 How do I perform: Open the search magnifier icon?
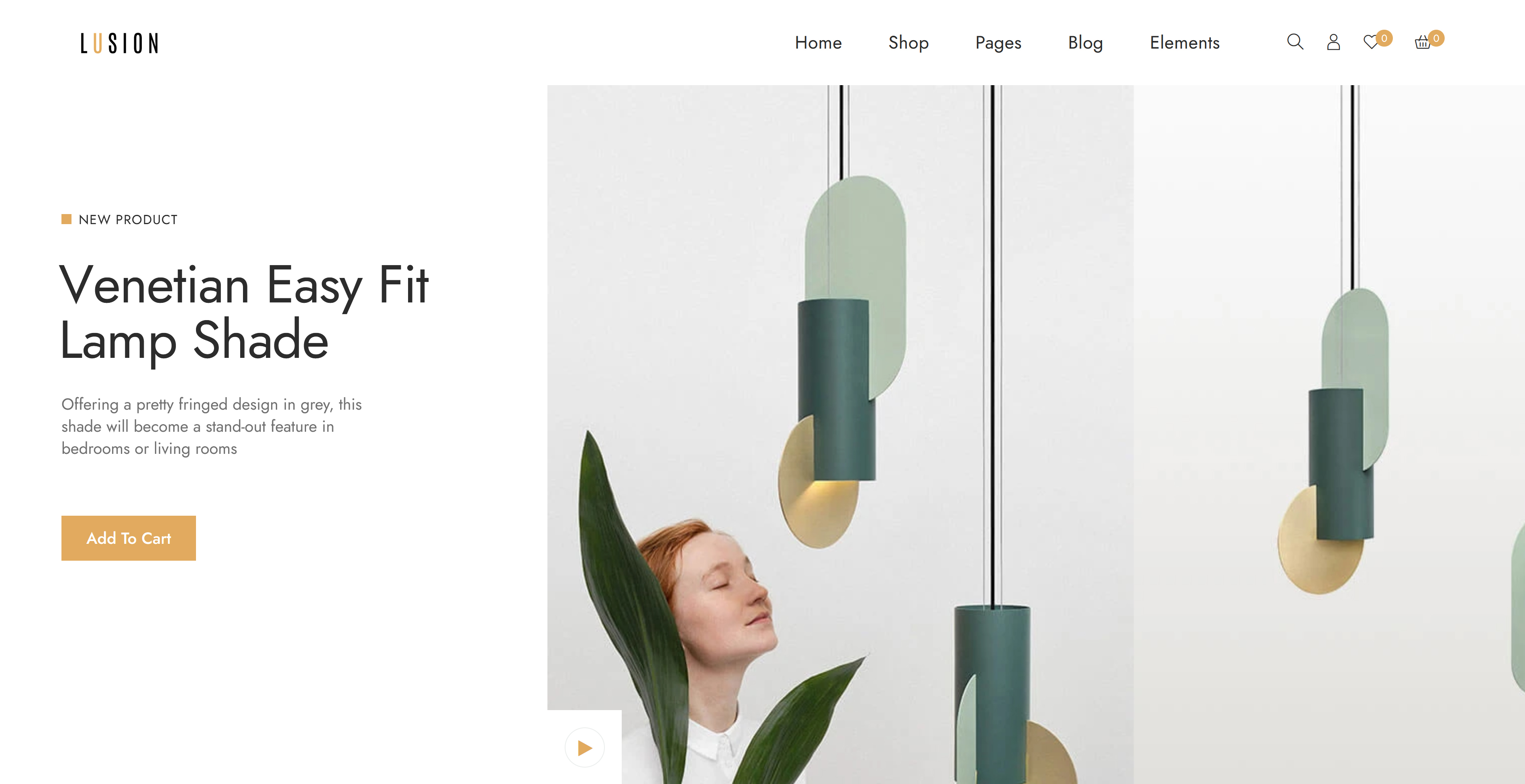(x=1295, y=42)
